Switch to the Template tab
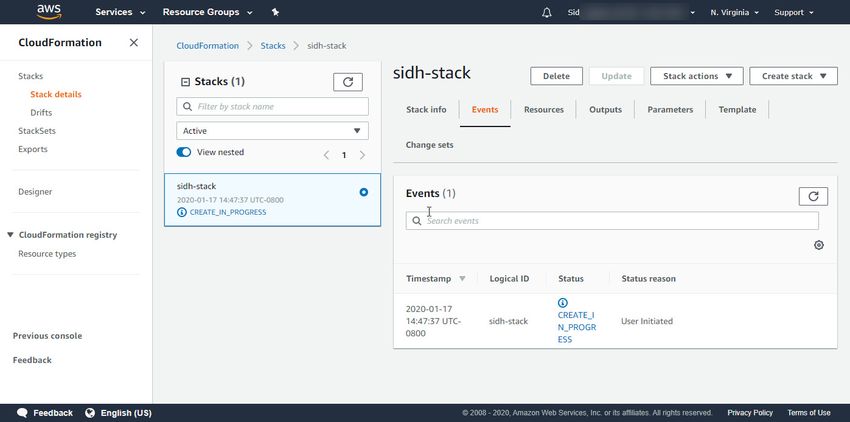 [737, 110]
